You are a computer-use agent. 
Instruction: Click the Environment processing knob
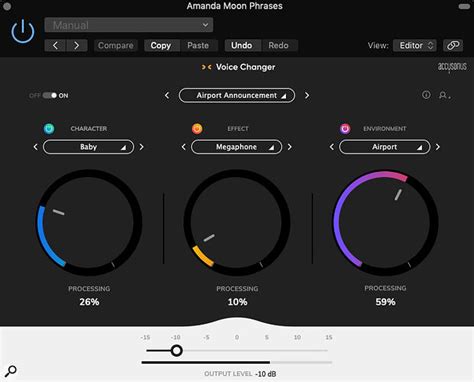pyautogui.click(x=386, y=222)
